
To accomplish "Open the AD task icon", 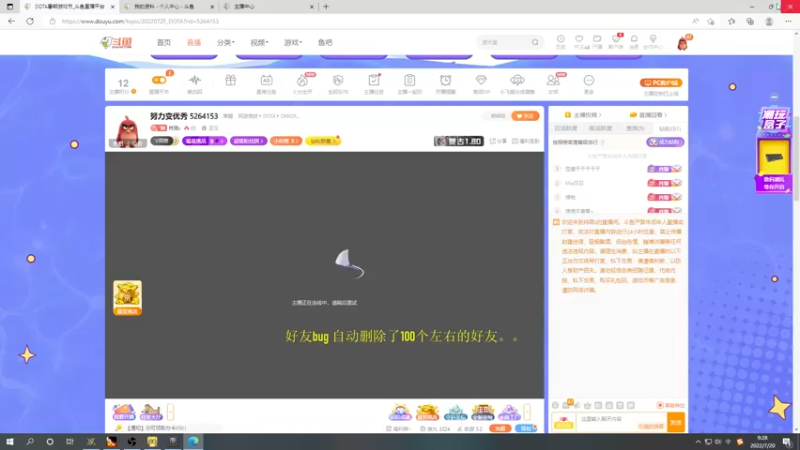I will click(x=266, y=80).
